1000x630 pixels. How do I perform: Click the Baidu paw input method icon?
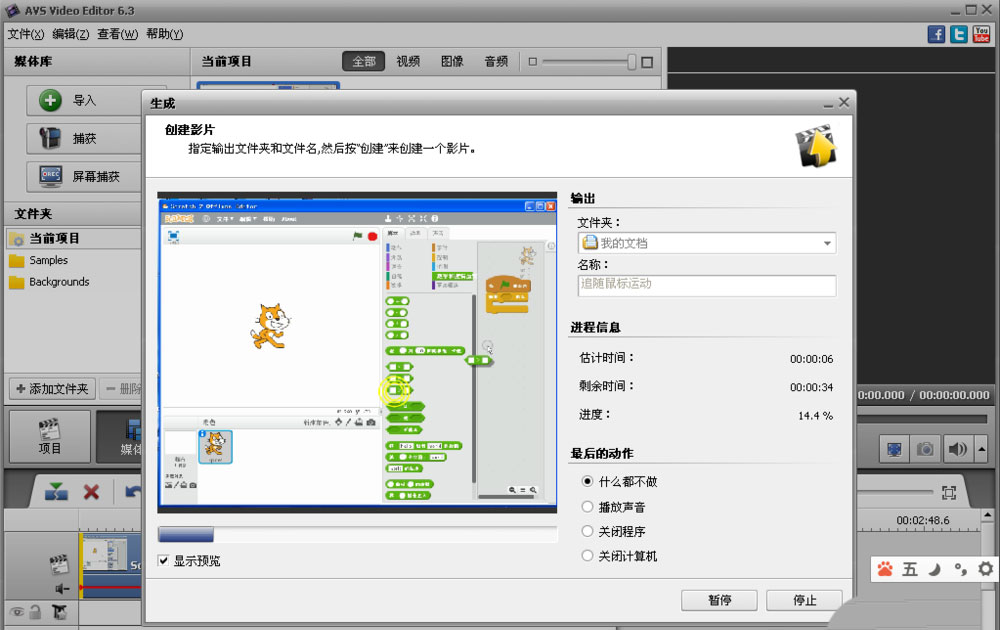point(885,569)
